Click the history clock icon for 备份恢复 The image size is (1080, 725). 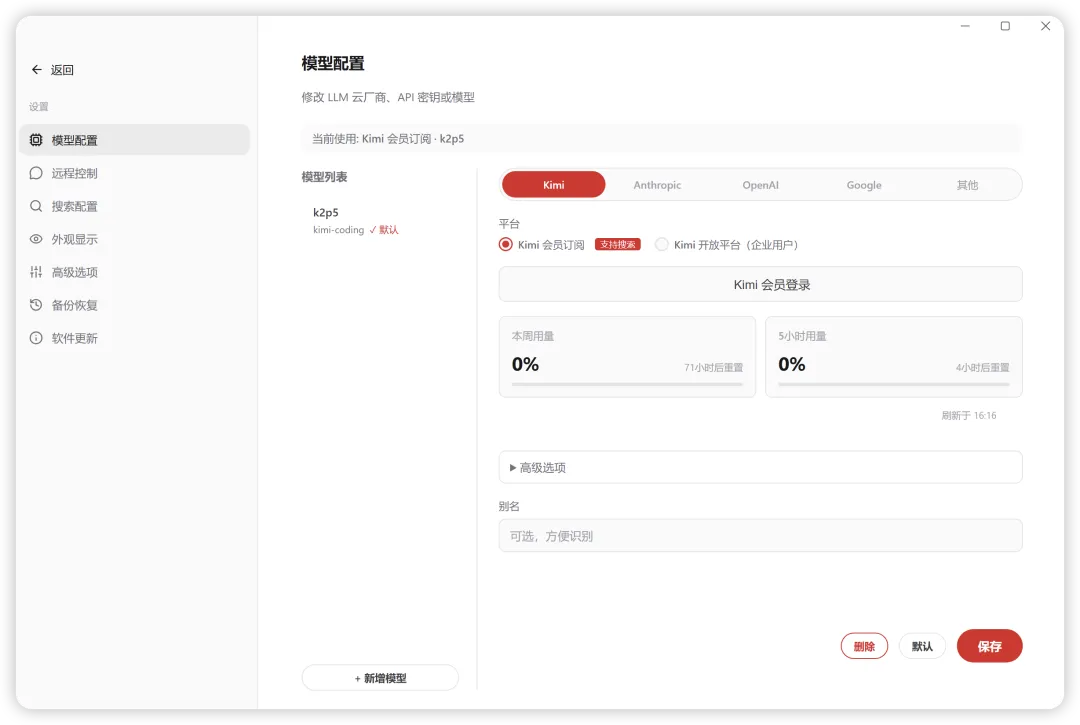(x=36, y=305)
